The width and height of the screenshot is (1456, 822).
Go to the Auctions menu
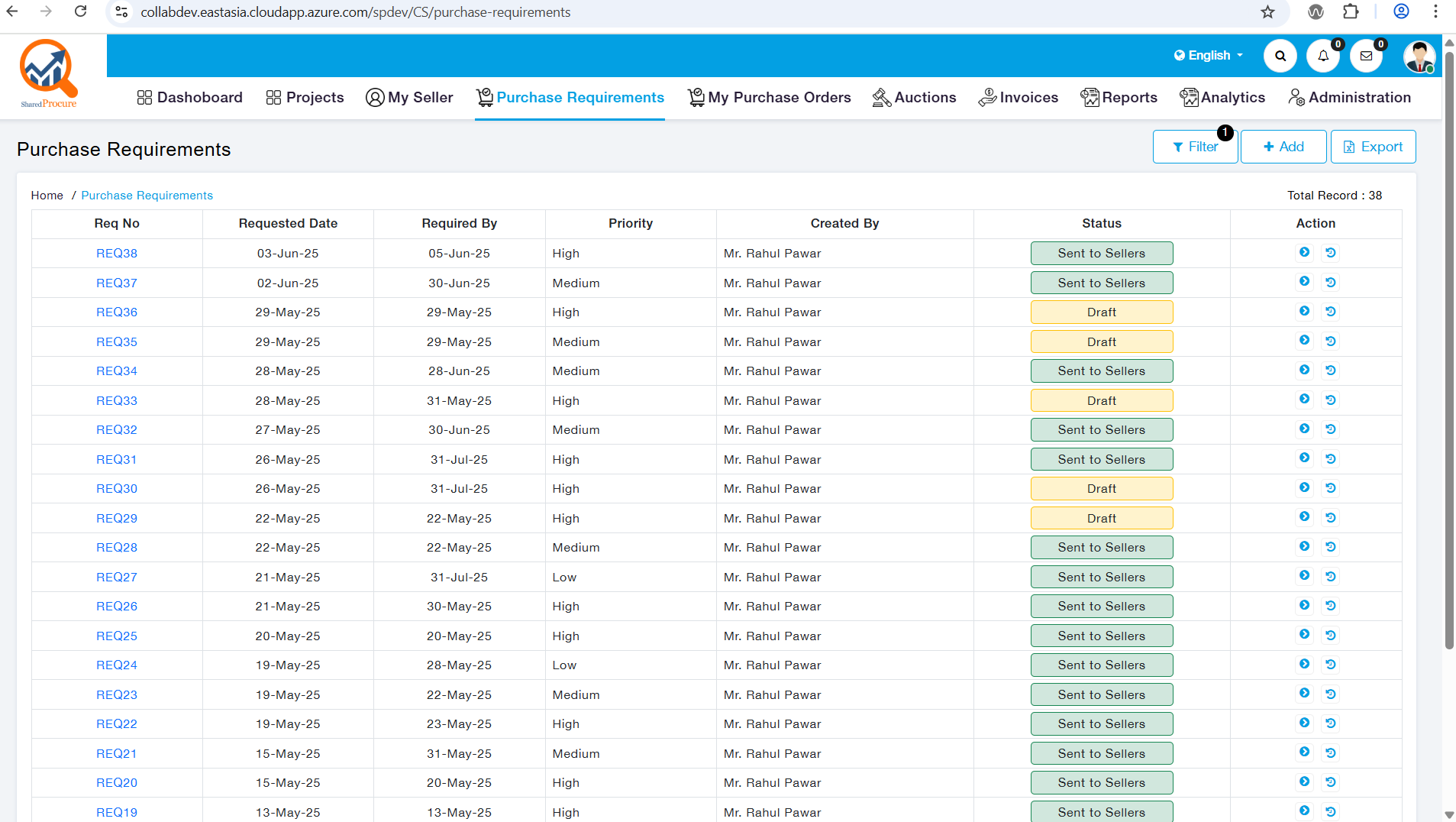tap(914, 98)
